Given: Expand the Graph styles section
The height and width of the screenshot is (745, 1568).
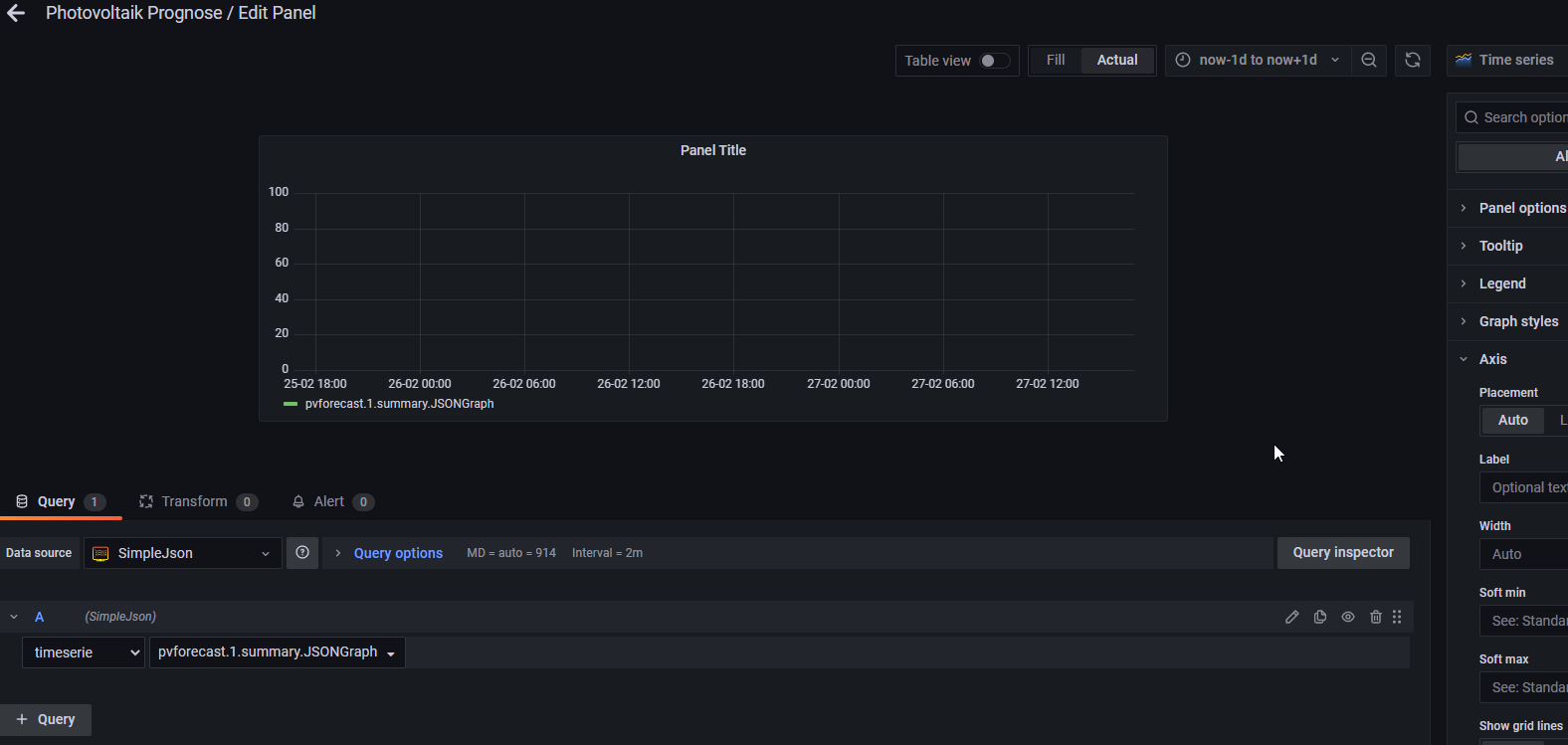Looking at the screenshot, I should point(1517,321).
